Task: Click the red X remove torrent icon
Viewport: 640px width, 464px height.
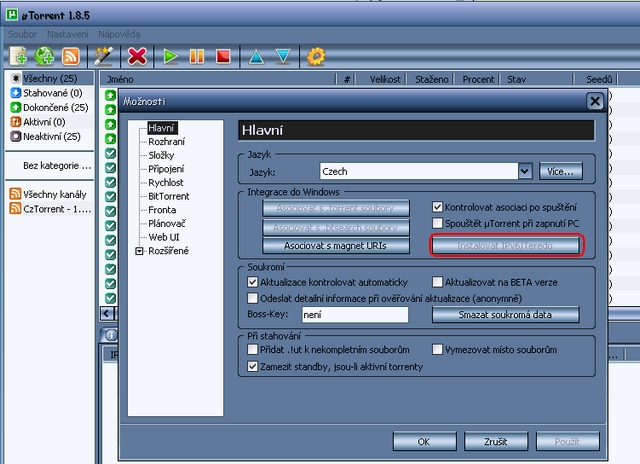Action: 138,56
